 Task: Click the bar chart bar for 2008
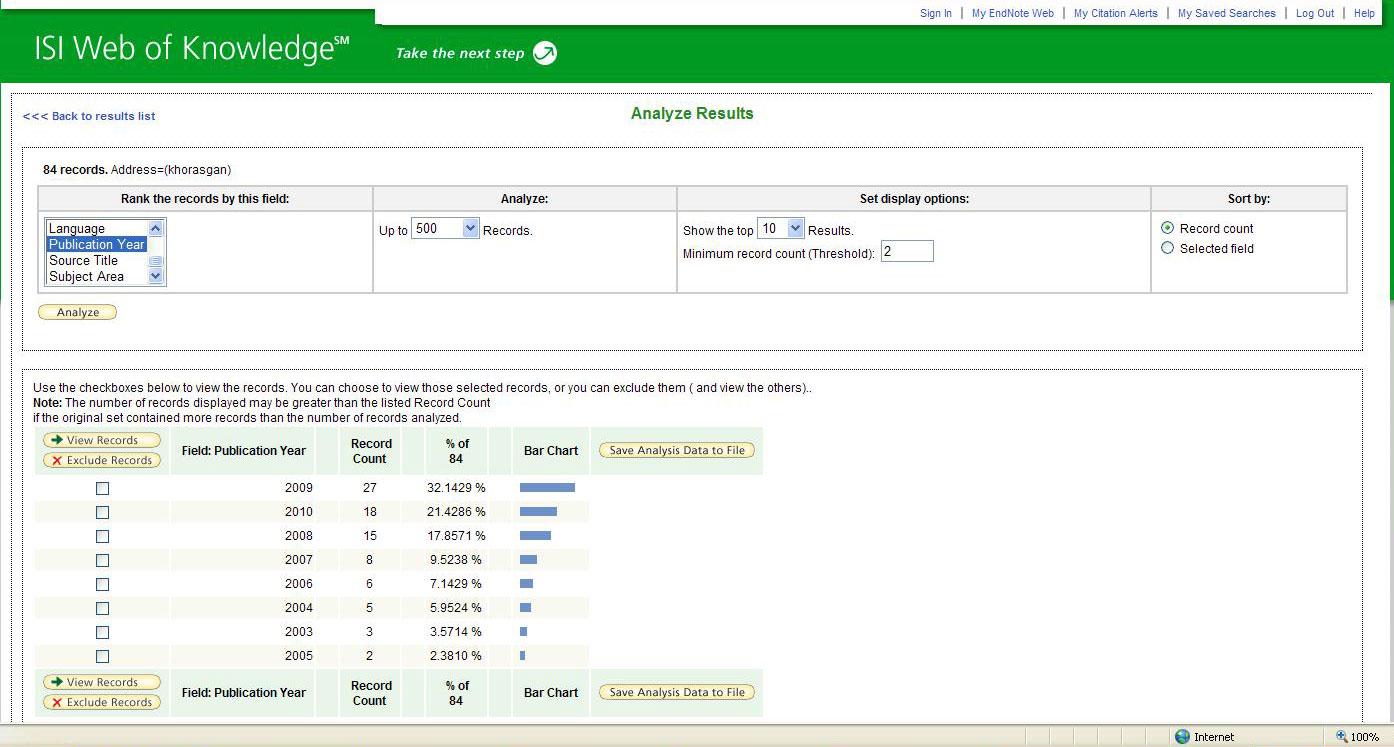[535, 536]
